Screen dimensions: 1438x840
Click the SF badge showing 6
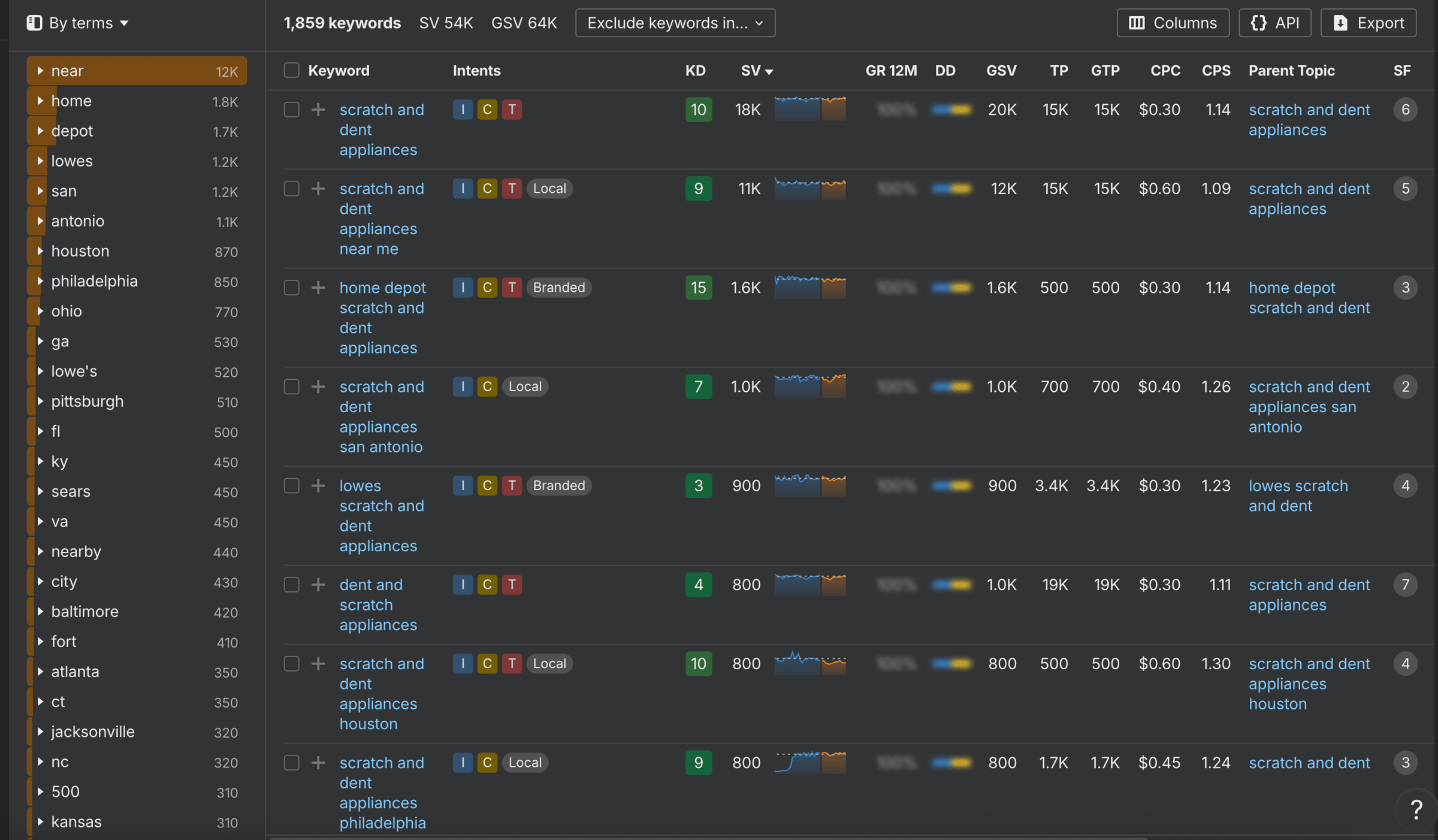(x=1405, y=110)
